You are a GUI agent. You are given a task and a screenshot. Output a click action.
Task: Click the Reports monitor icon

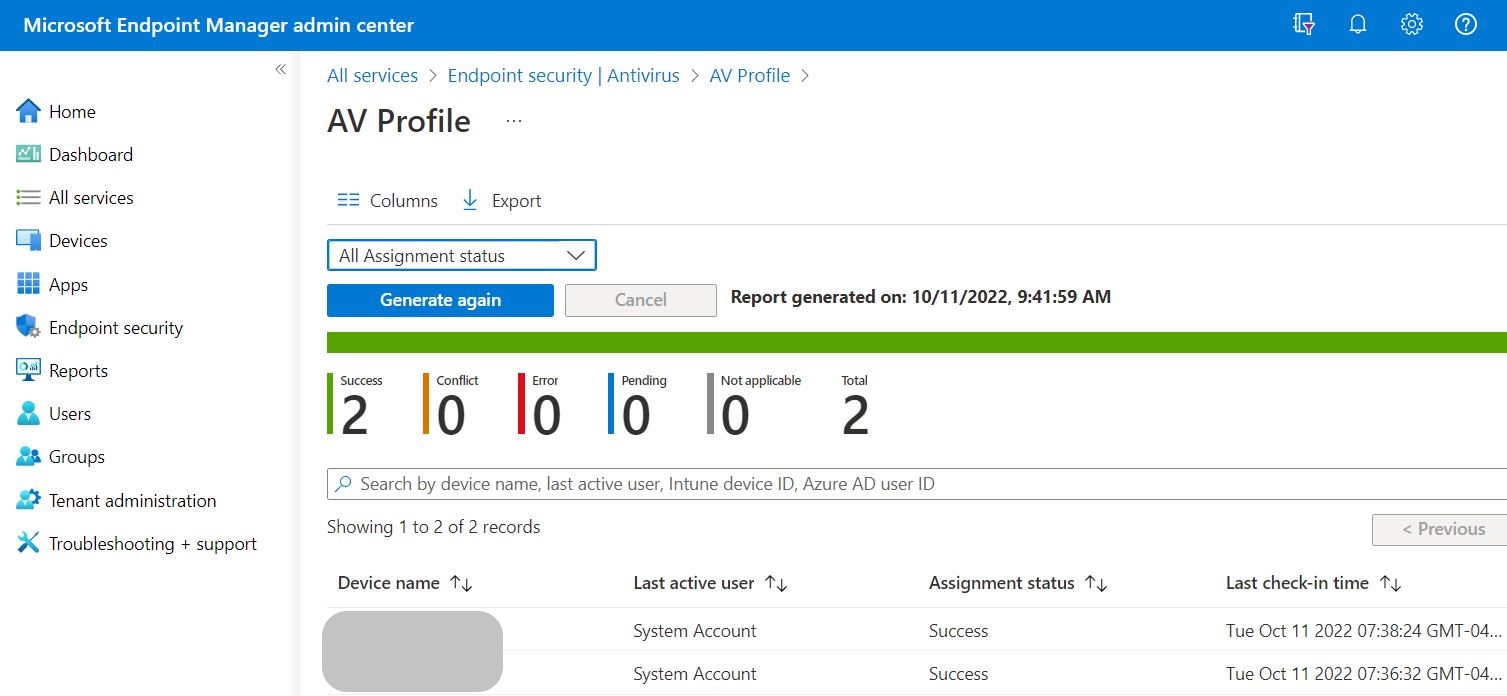tap(29, 370)
